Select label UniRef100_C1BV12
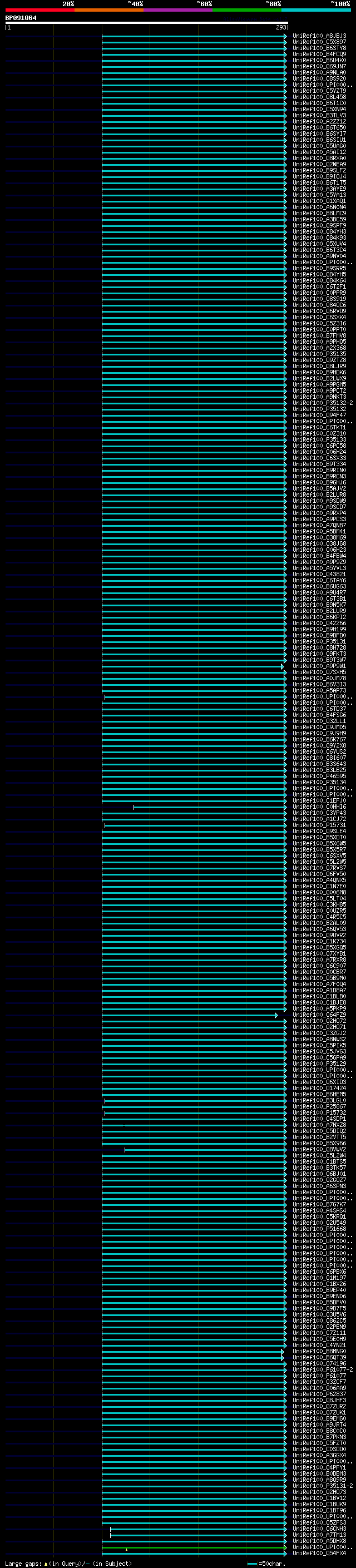 319,1498
